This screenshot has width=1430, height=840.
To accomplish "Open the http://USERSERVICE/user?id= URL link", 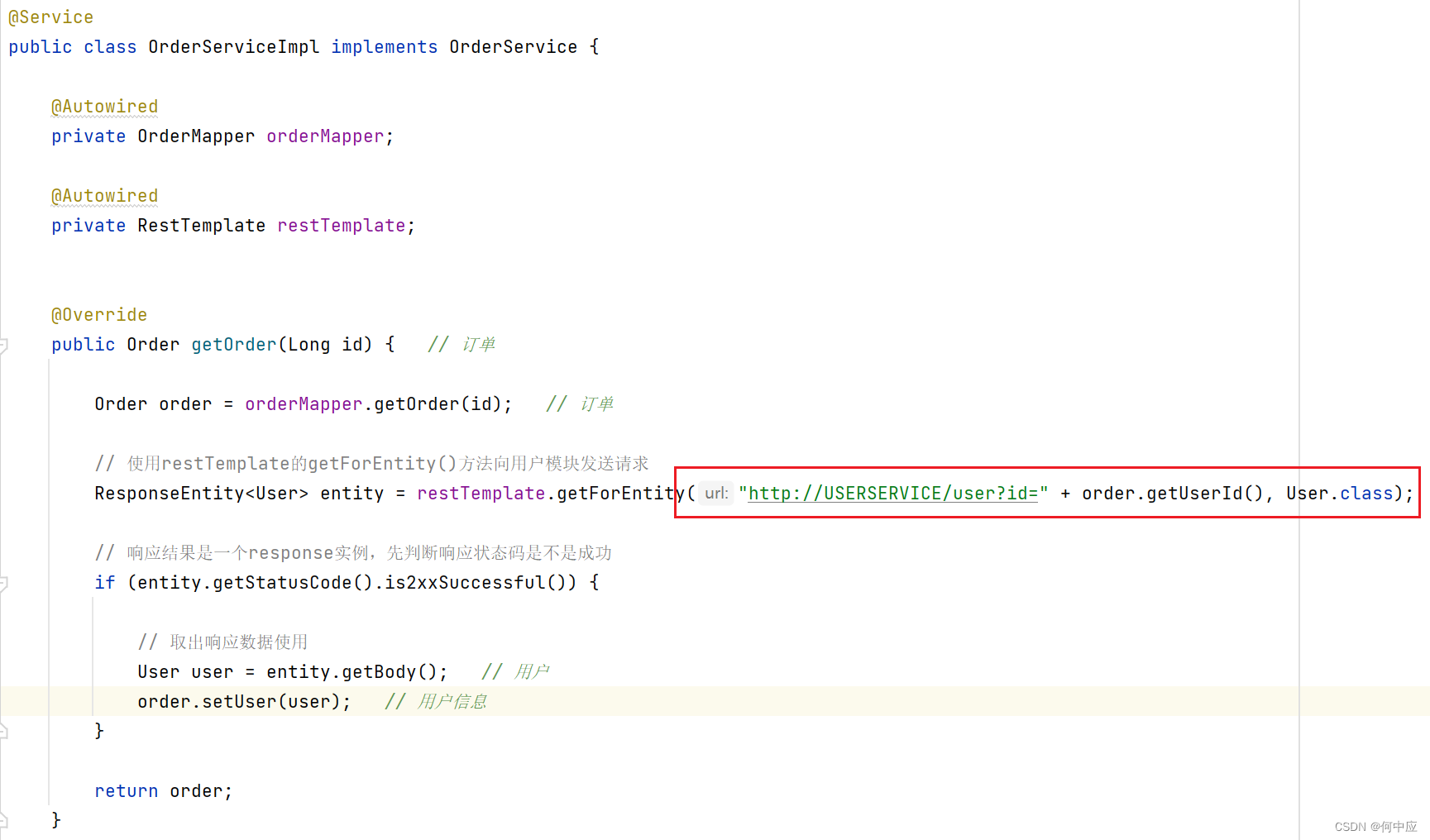I will [893, 494].
